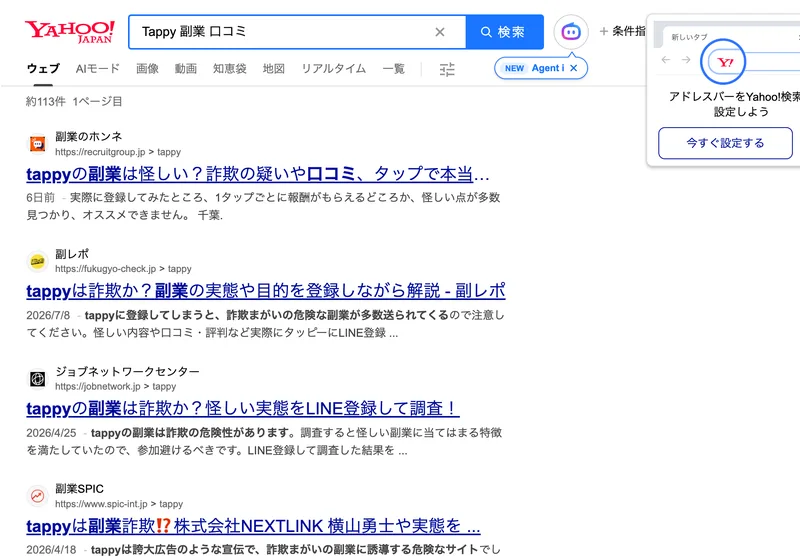
Task: Click the 副業SPIC chart favicon
Action: pos(37,496)
